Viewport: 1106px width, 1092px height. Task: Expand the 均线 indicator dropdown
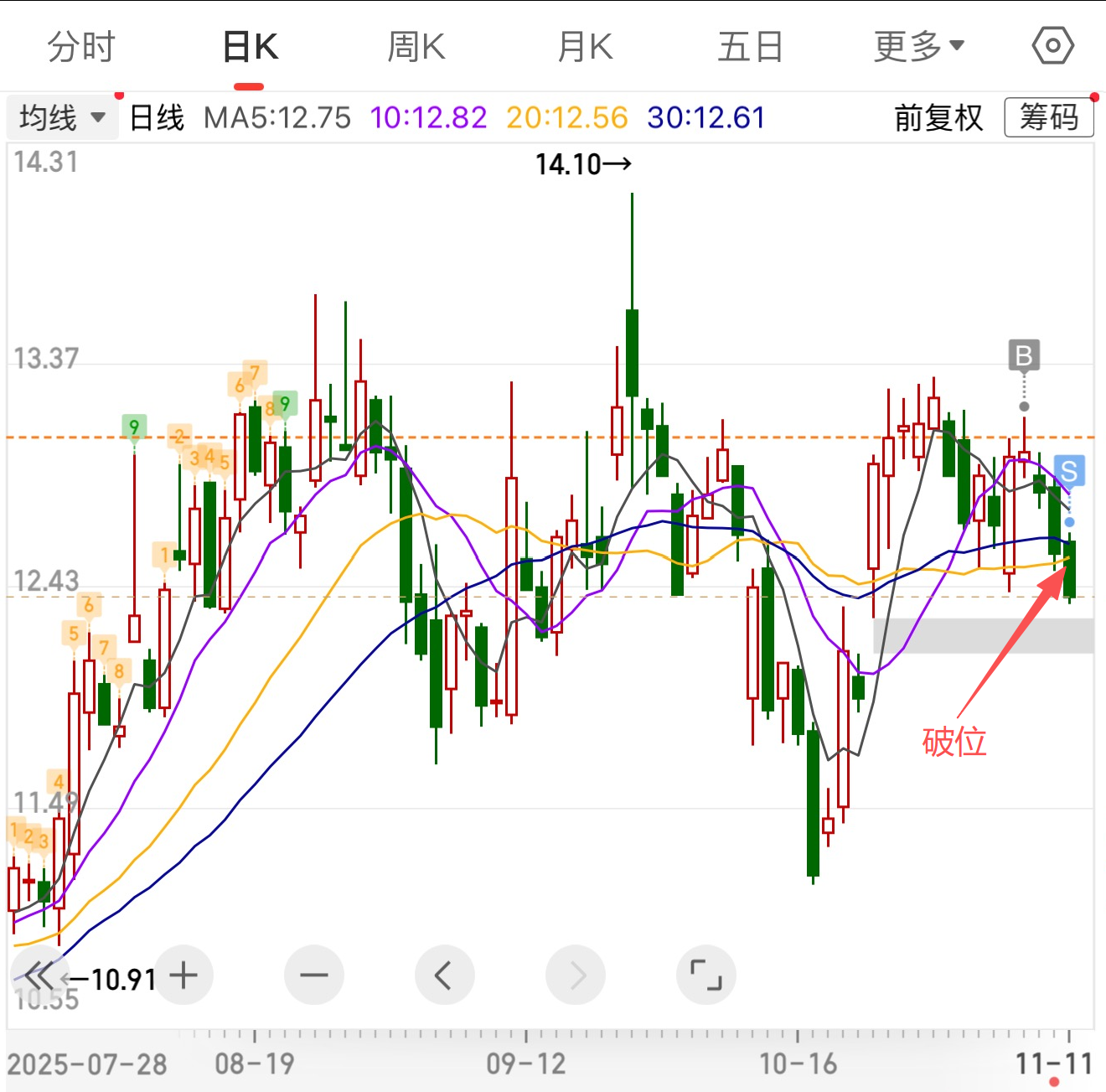pos(62,117)
